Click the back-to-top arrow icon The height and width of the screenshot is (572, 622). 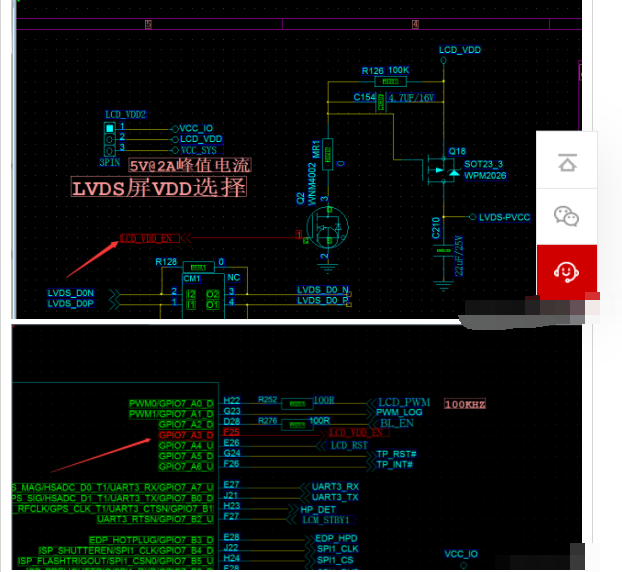(x=567, y=159)
